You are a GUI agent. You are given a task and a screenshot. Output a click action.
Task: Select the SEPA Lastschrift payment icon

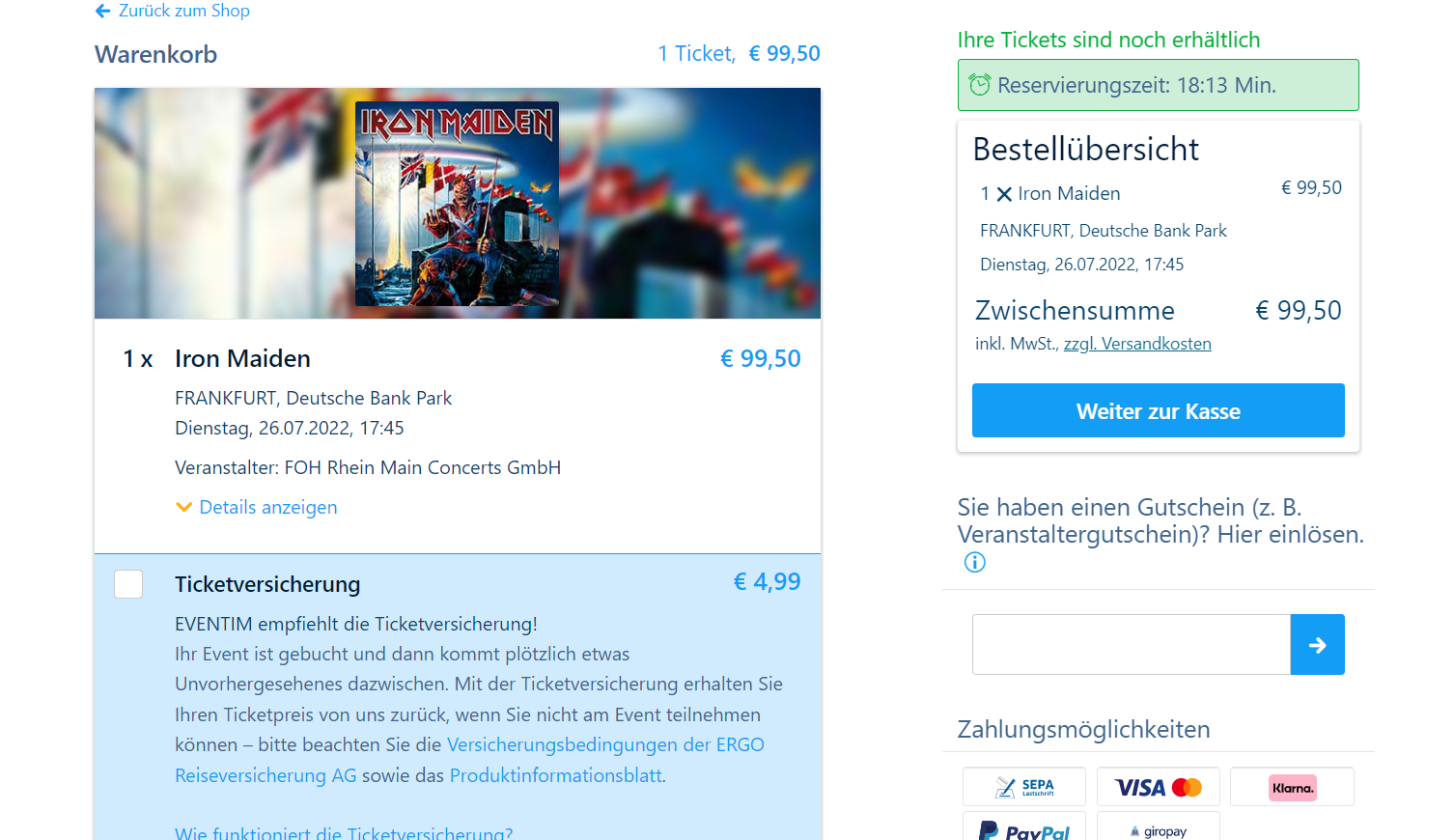1024,787
